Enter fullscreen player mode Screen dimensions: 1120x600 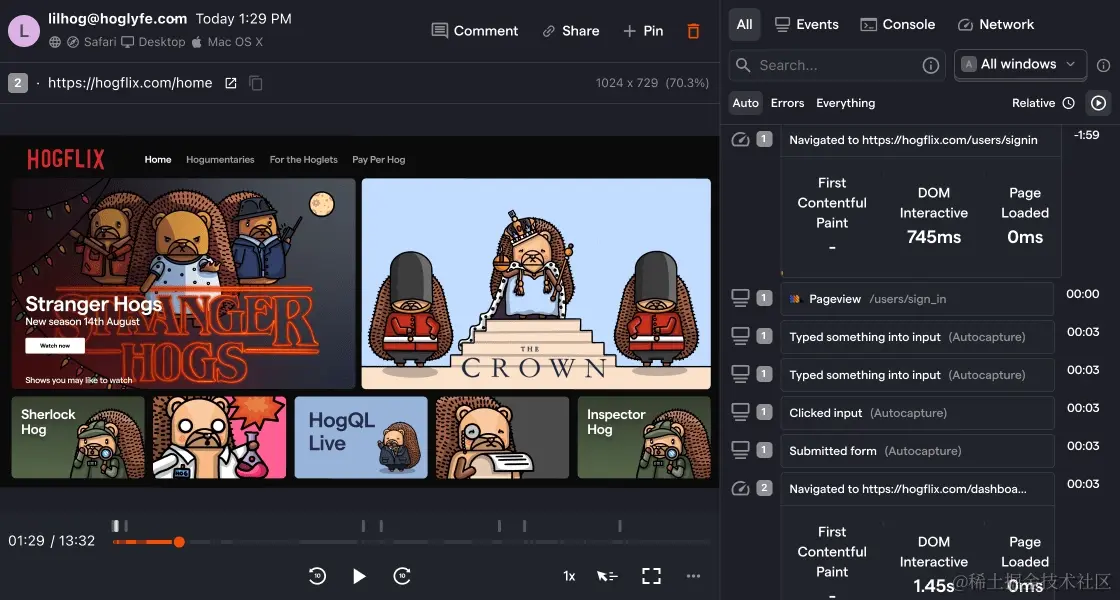click(651, 576)
